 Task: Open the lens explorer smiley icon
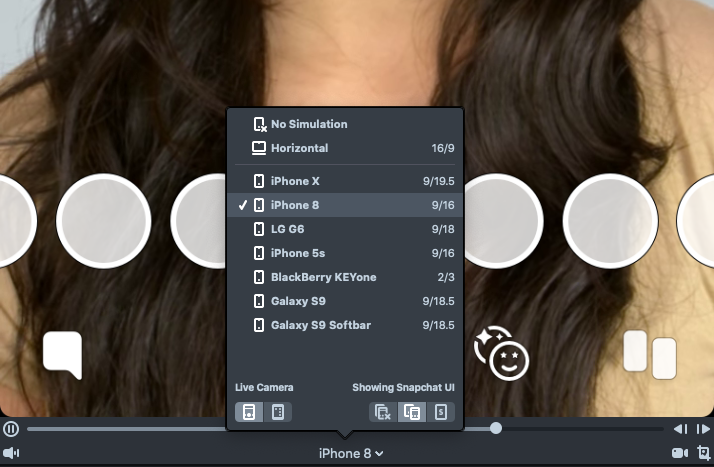[501, 353]
